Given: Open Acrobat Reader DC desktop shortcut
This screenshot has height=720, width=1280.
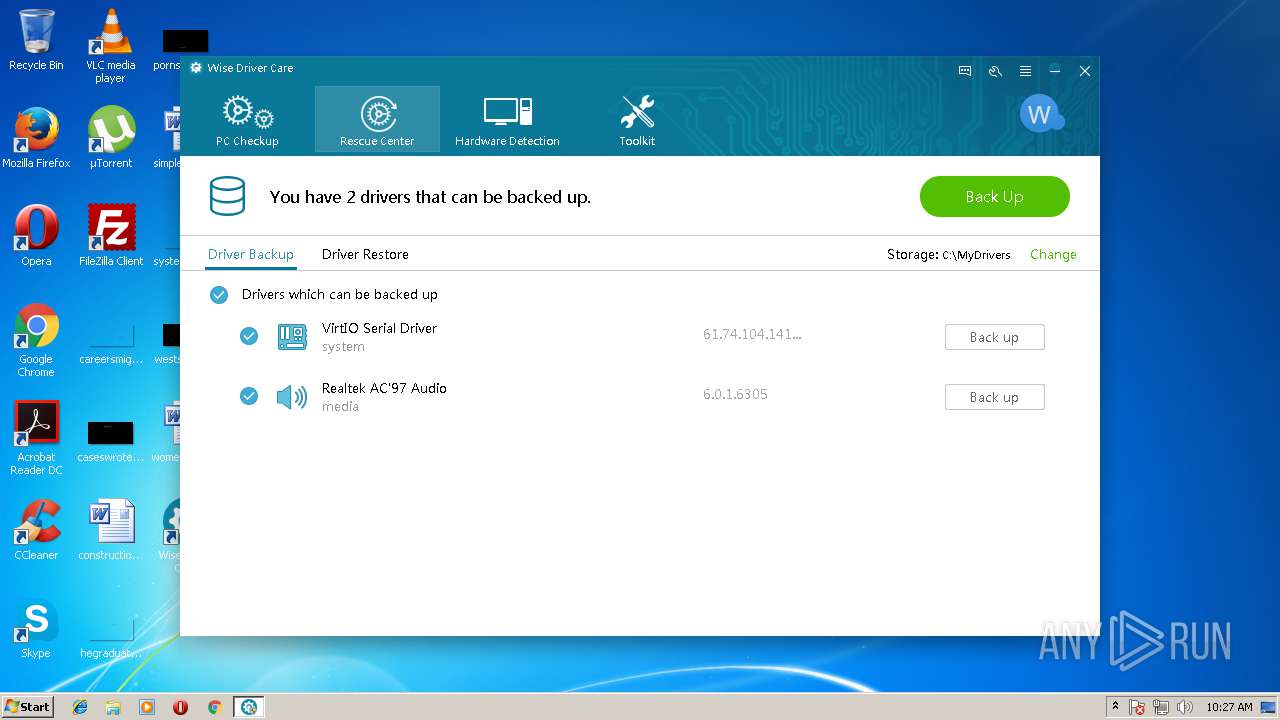Looking at the screenshot, I should (x=36, y=438).
